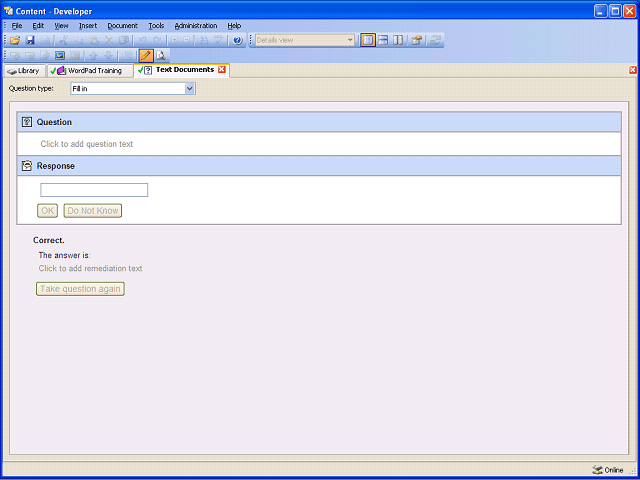Click the Undo arrow icon

142,40
